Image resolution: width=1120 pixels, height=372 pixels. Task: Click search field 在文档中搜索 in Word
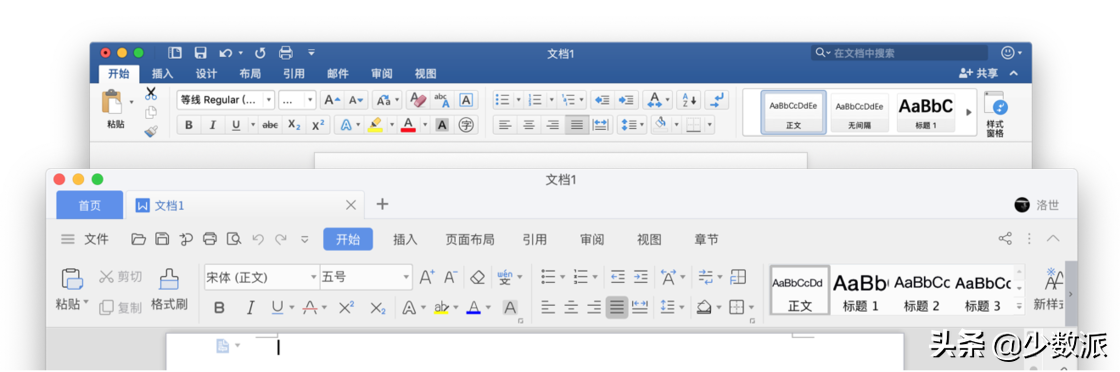point(900,53)
